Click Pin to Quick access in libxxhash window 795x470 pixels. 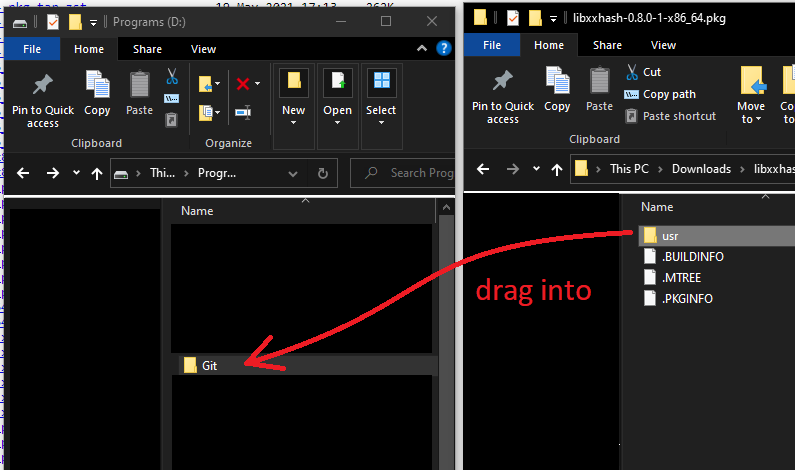(502, 97)
